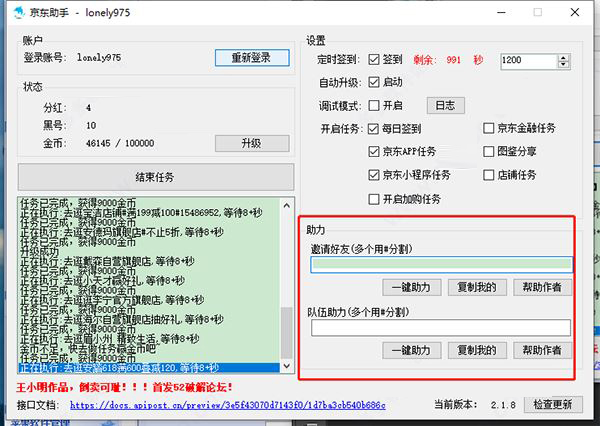
Task: Enable the 京东金融任务 checkbox
Action: 488,128
